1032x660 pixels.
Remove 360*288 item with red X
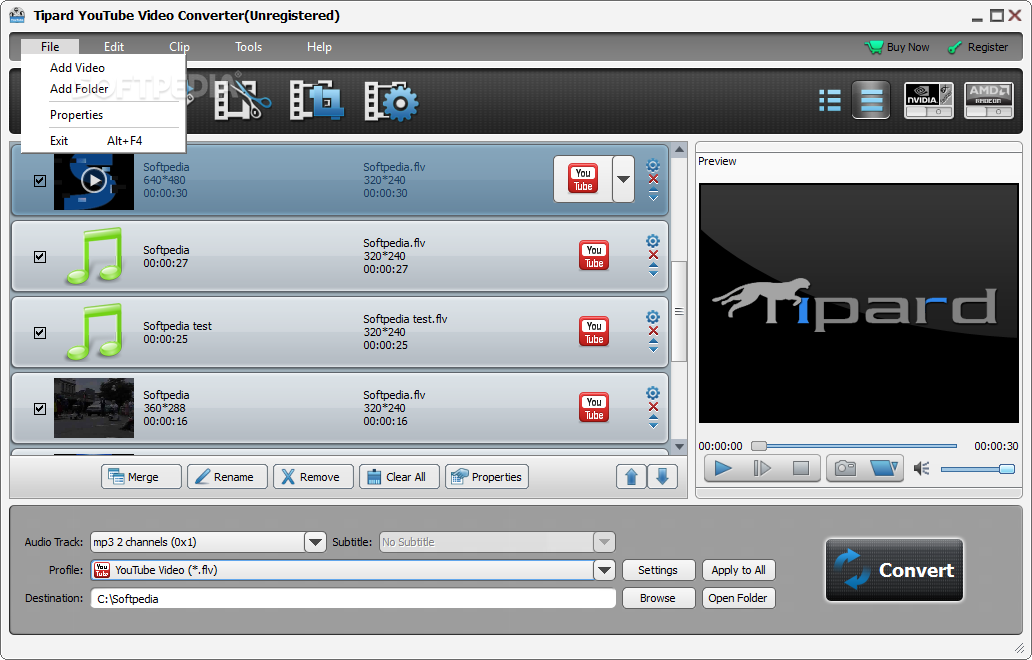653,407
